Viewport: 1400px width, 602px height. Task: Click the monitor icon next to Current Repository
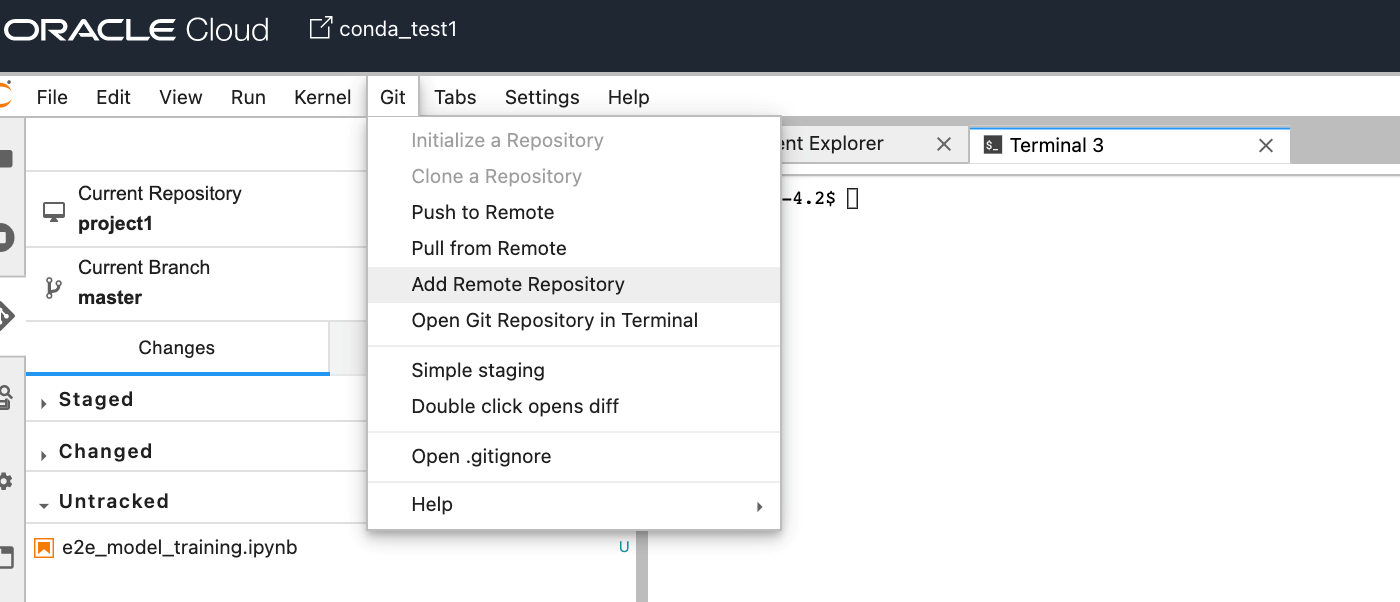coord(53,210)
